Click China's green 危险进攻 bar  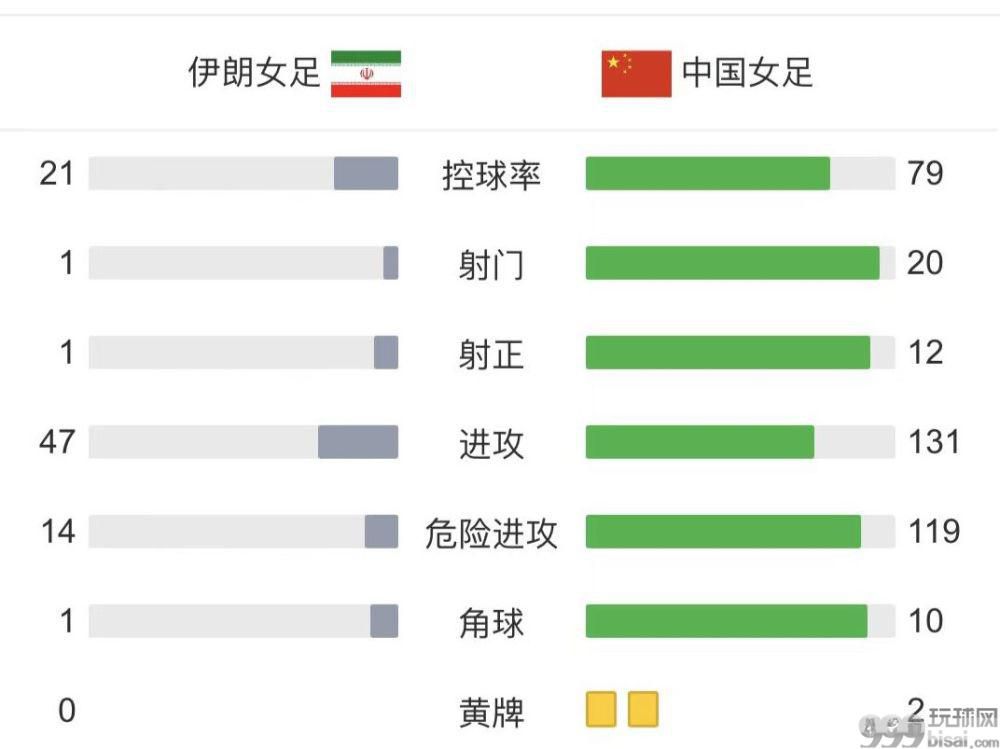[723, 531]
